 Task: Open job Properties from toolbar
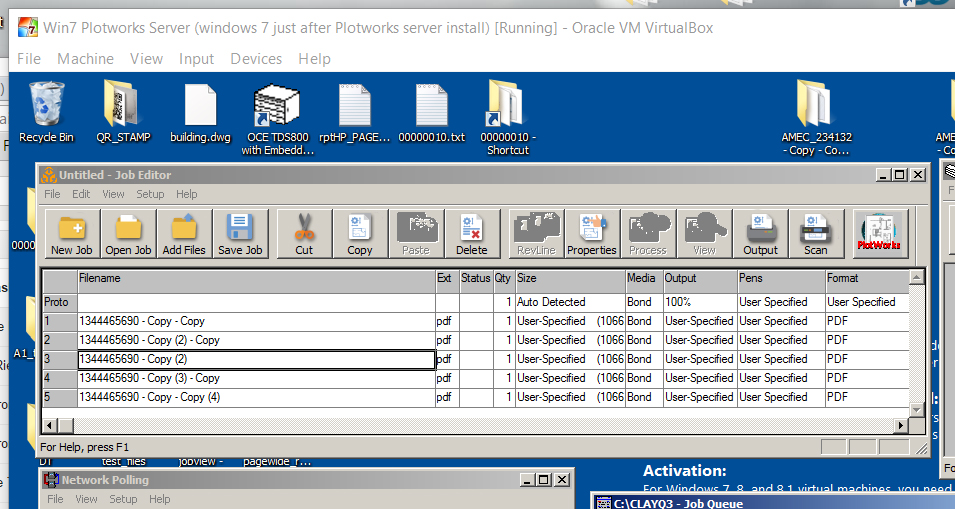(592, 234)
